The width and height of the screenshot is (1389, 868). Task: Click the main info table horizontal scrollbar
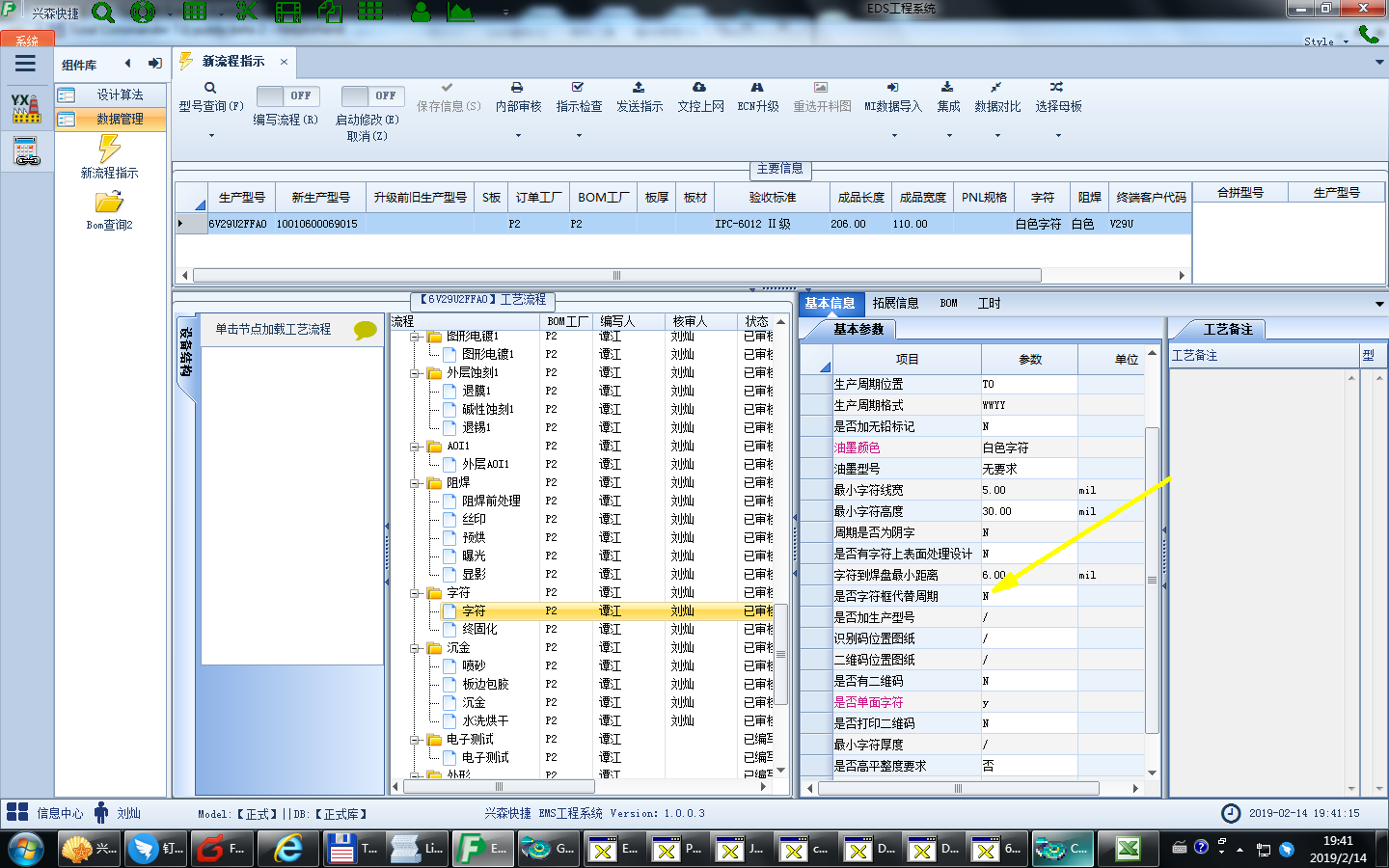pos(617,275)
